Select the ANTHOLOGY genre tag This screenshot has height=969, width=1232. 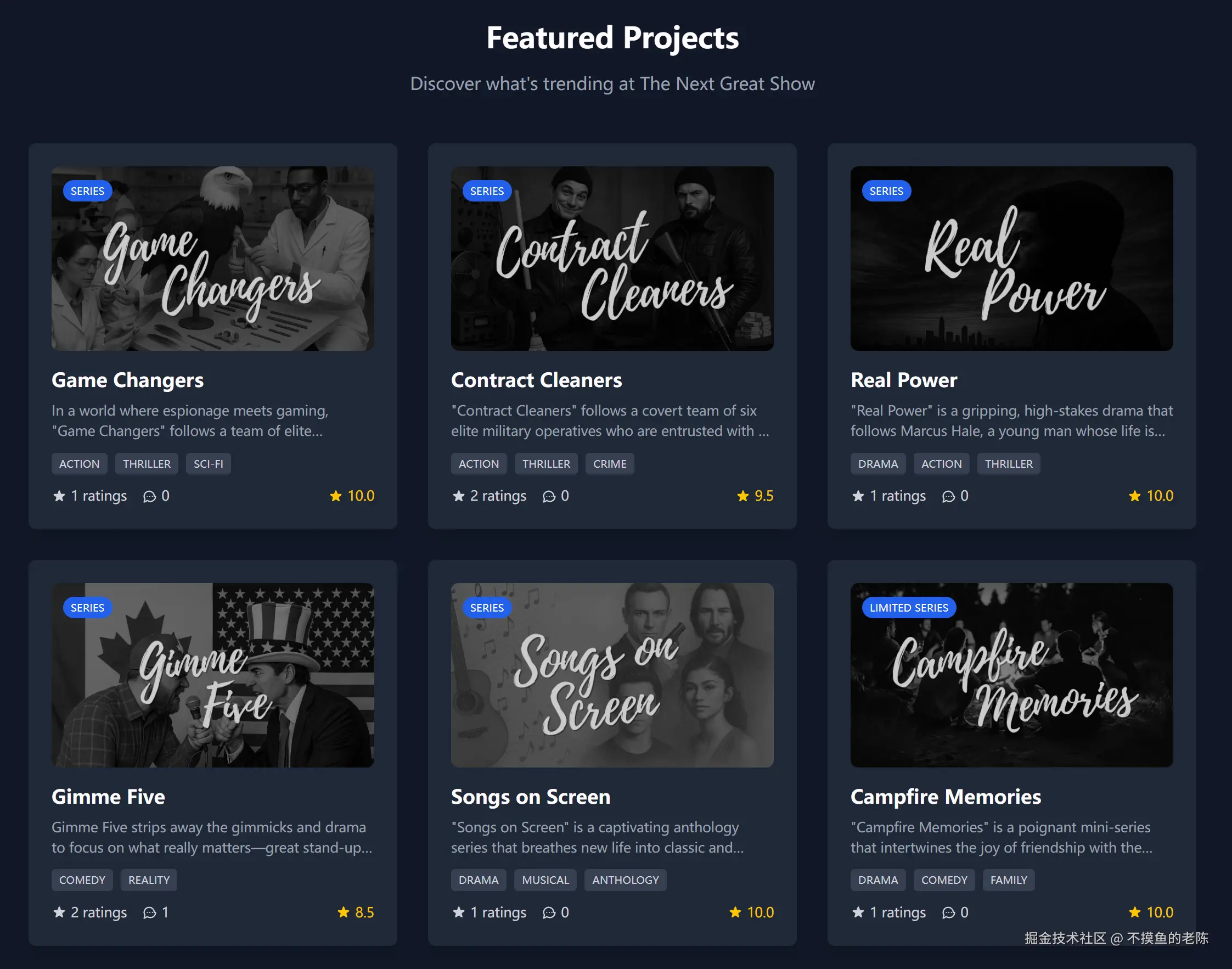pyautogui.click(x=626, y=881)
